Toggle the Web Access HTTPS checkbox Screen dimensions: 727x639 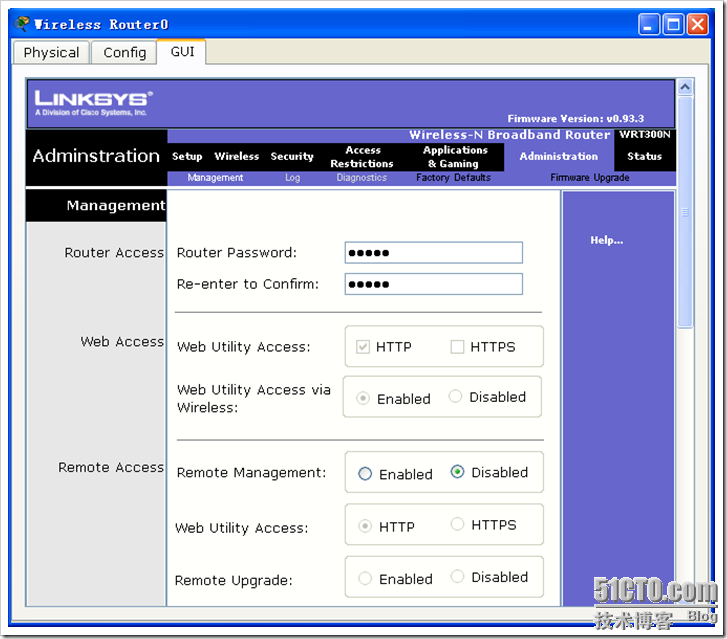tap(457, 347)
